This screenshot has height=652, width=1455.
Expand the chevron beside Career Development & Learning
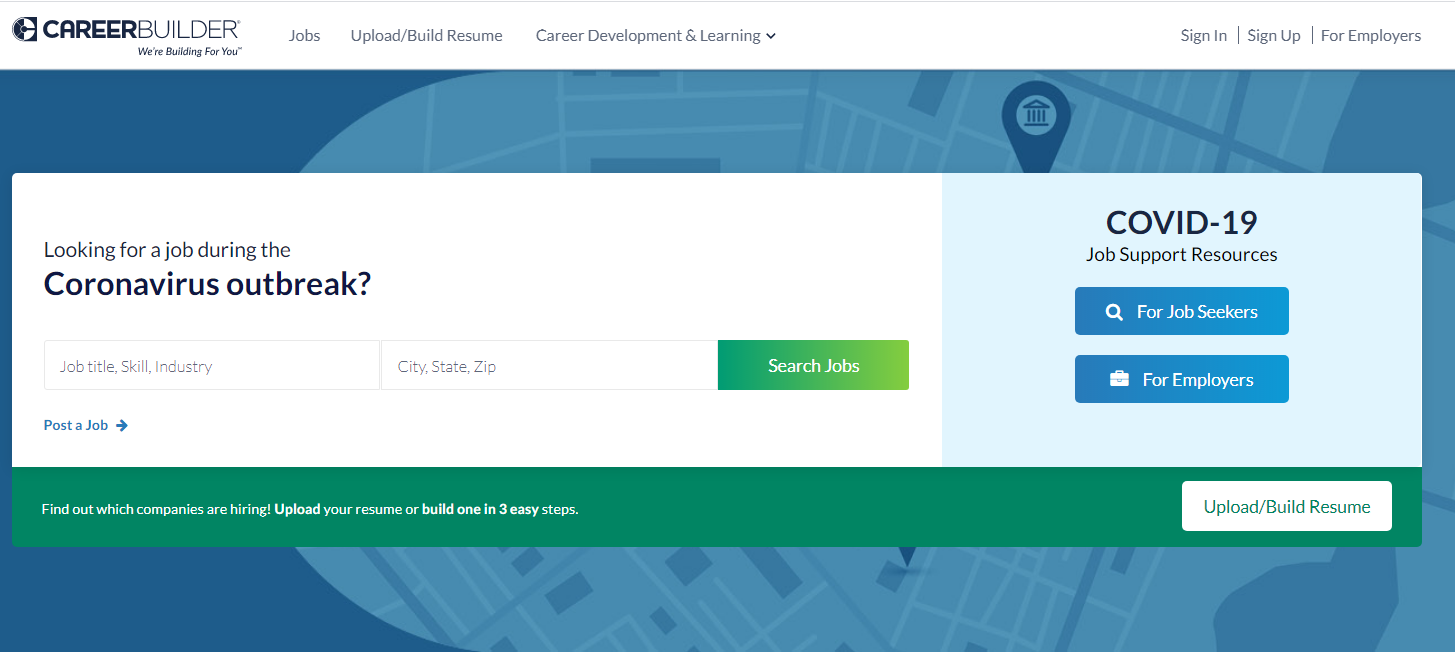(x=771, y=37)
